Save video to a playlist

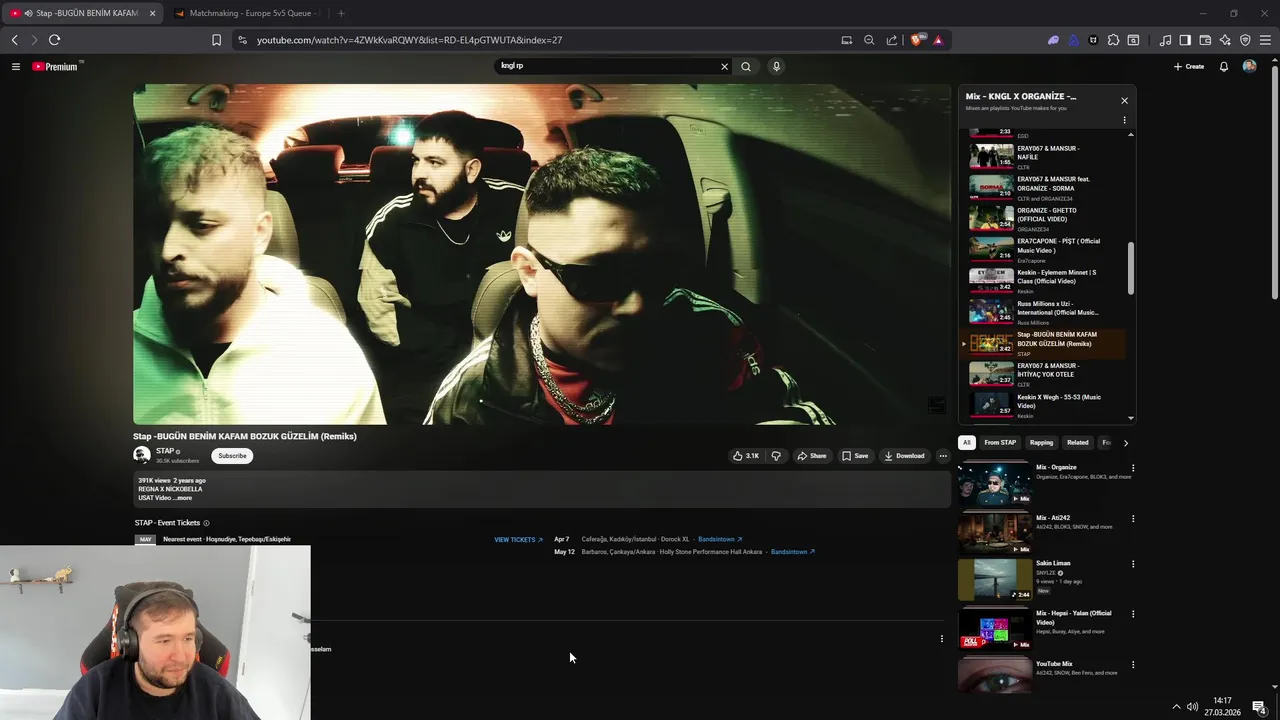855,456
